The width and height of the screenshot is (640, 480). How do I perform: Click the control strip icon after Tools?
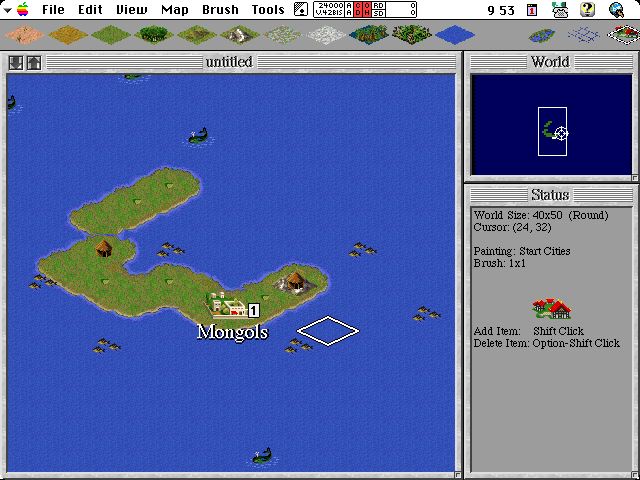(x=301, y=9)
